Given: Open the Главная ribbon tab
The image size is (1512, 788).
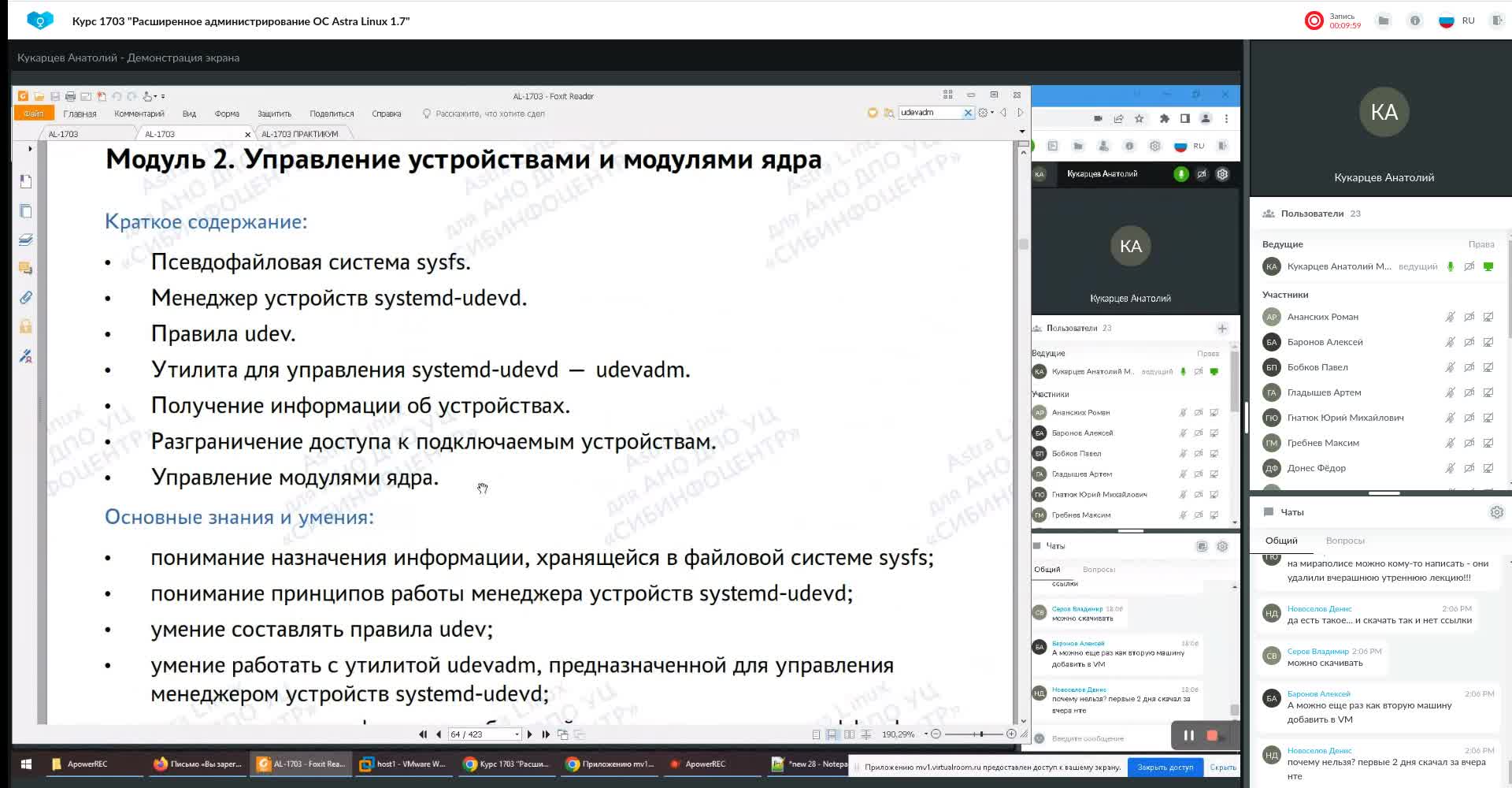Looking at the screenshot, I should [80, 113].
